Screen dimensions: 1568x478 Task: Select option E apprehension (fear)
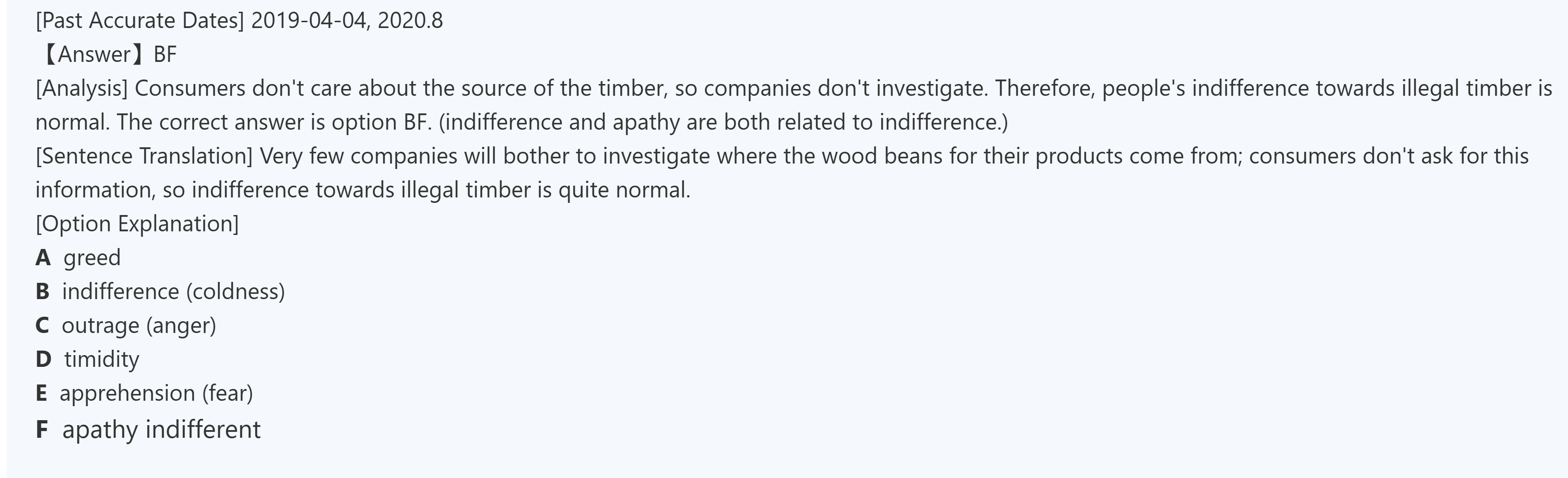156,394
